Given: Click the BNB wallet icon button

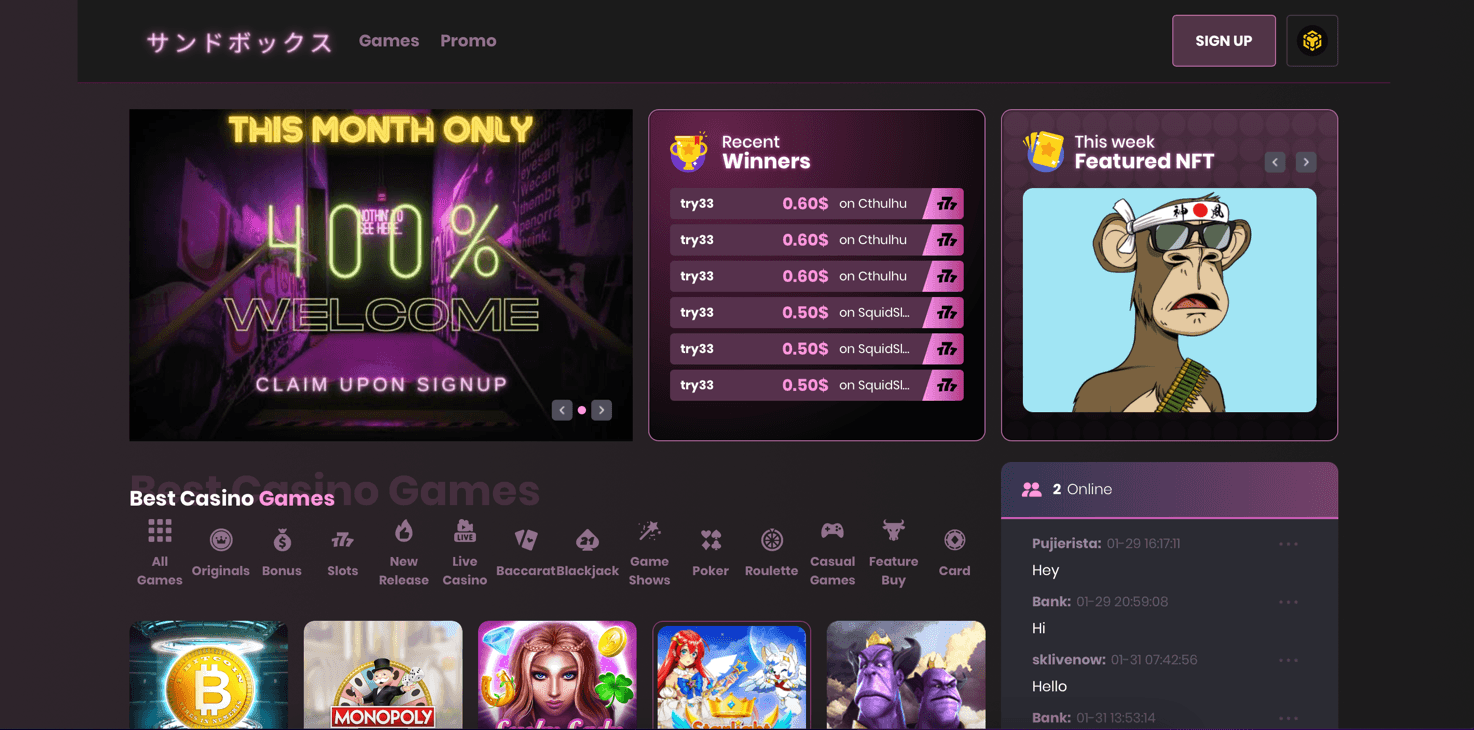Looking at the screenshot, I should coord(1312,41).
